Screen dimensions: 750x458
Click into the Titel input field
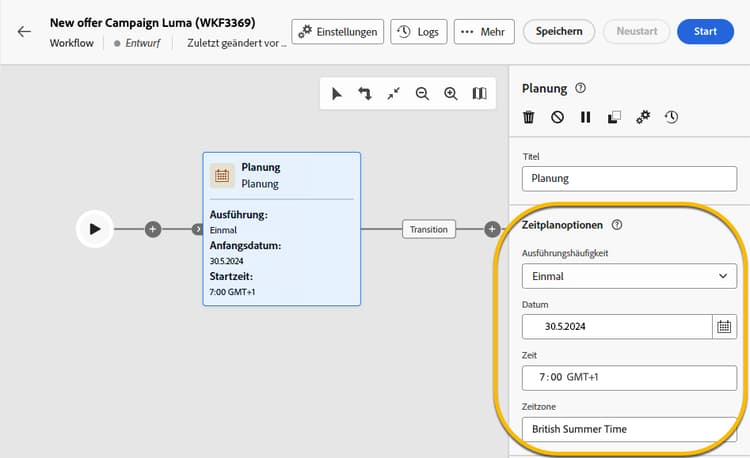(x=629, y=179)
